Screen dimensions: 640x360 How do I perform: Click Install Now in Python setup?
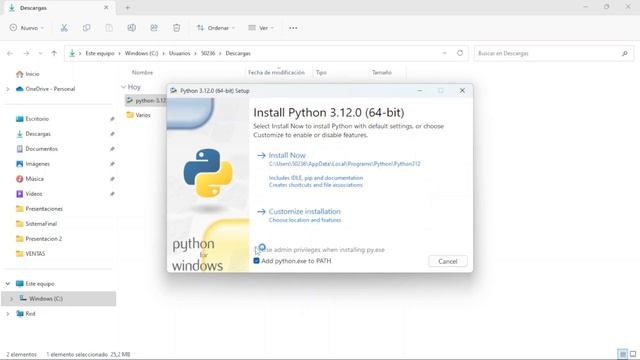tap(287, 155)
